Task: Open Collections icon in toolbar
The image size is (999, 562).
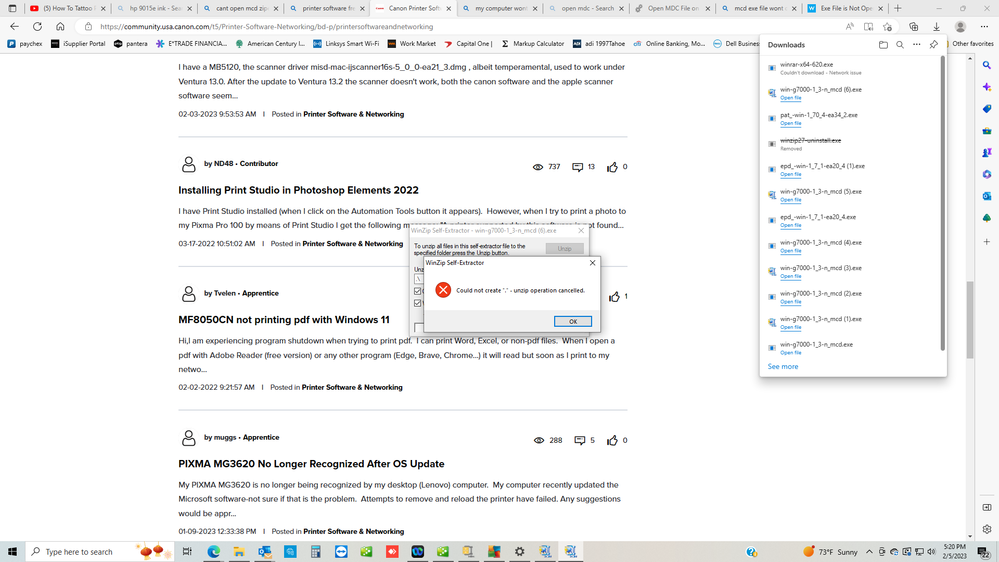Action: tap(914, 27)
